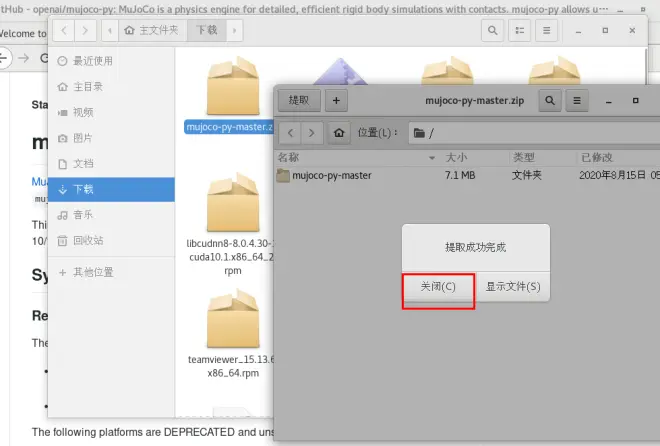Open 最近使用 in sidebar
This screenshot has width=660, height=446.
click(112, 61)
